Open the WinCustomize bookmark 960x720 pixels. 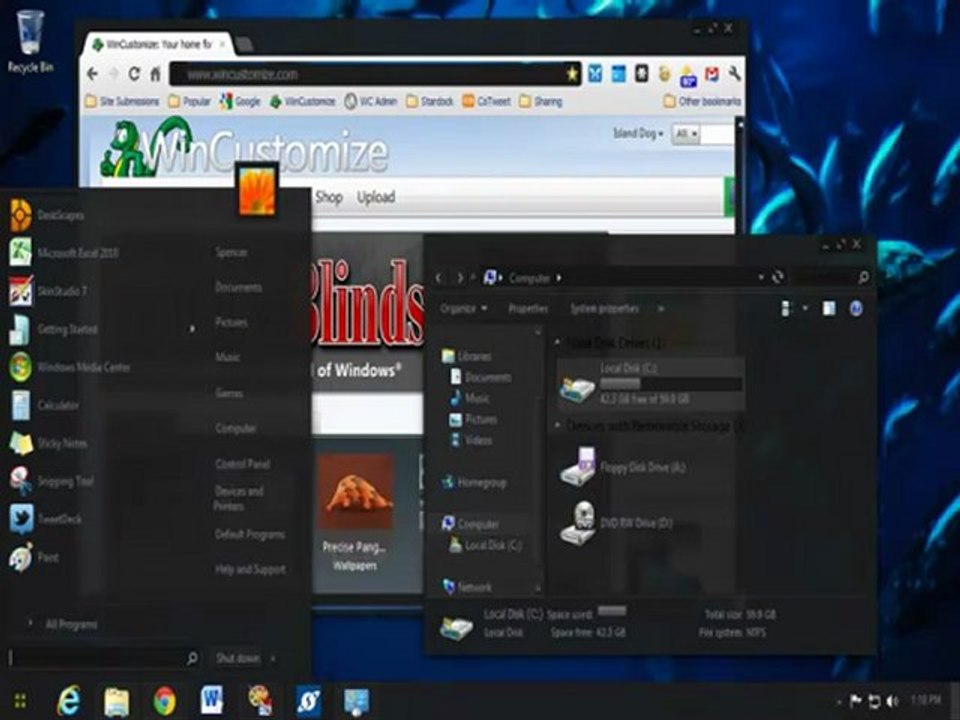click(x=302, y=101)
